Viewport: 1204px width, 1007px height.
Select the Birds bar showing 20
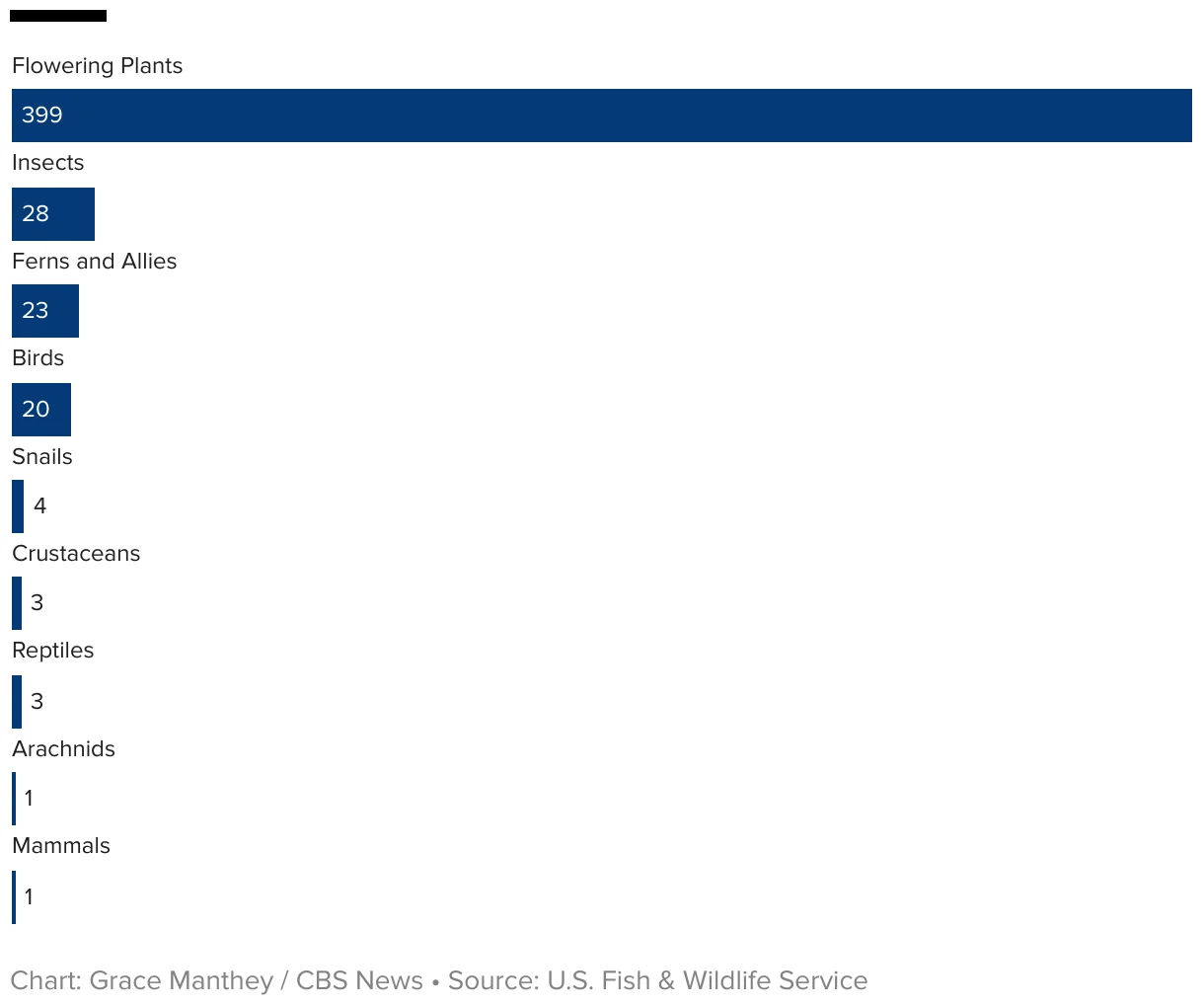(41, 410)
